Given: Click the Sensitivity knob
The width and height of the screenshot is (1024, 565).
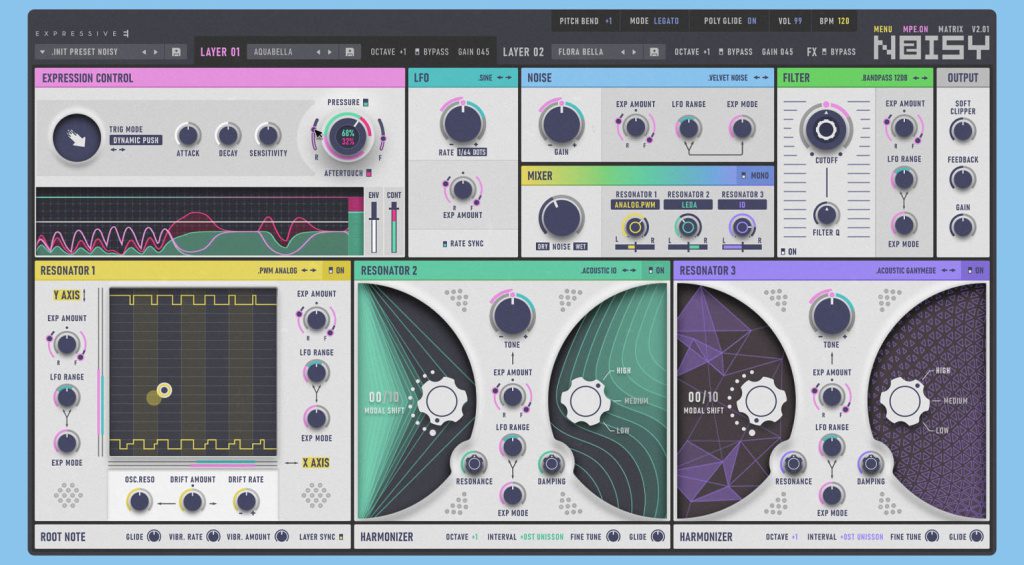Looking at the screenshot, I should pyautogui.click(x=268, y=135).
